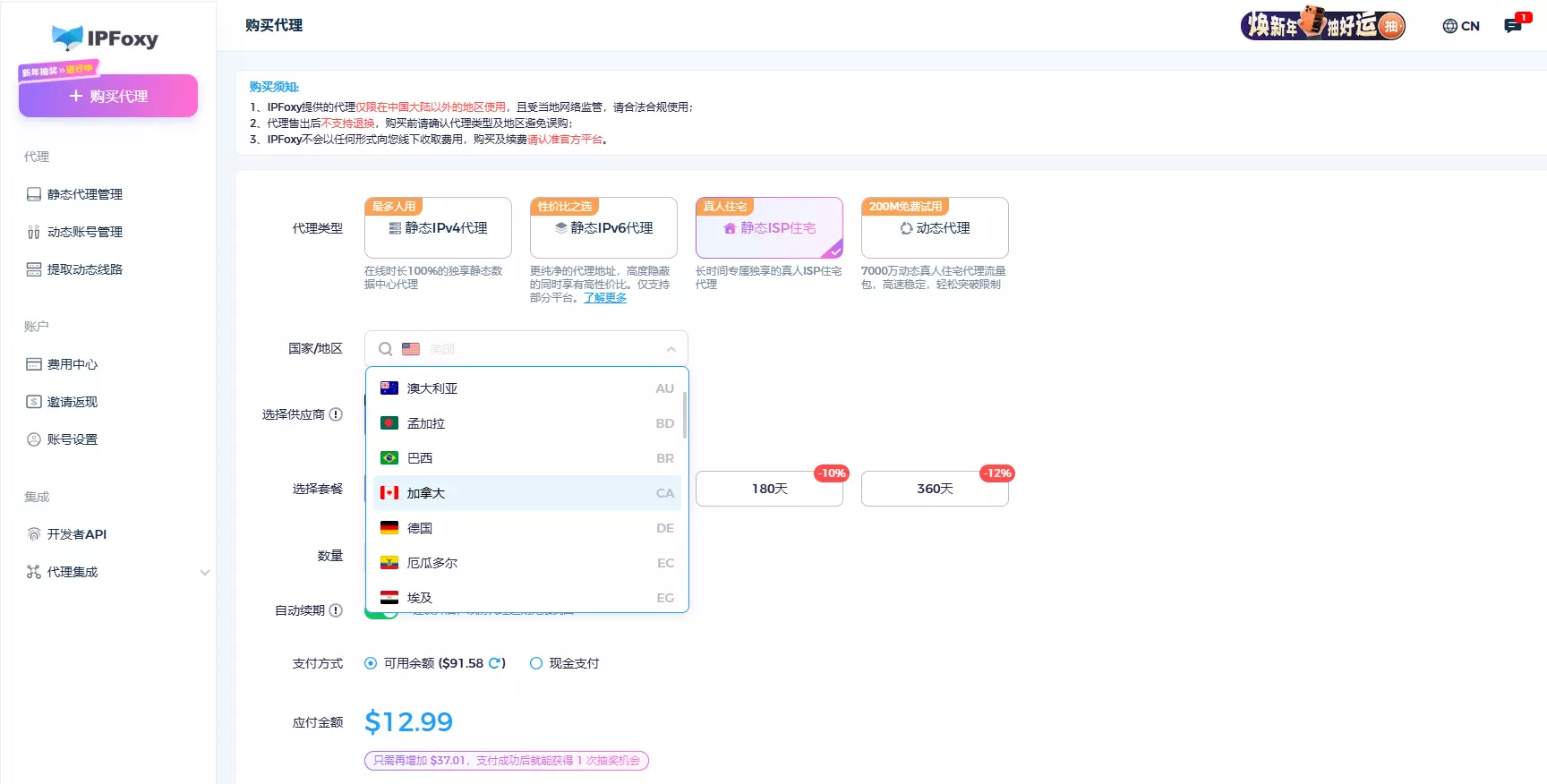Select the 现金支付 radio option
The image size is (1547, 784).
pos(536,663)
